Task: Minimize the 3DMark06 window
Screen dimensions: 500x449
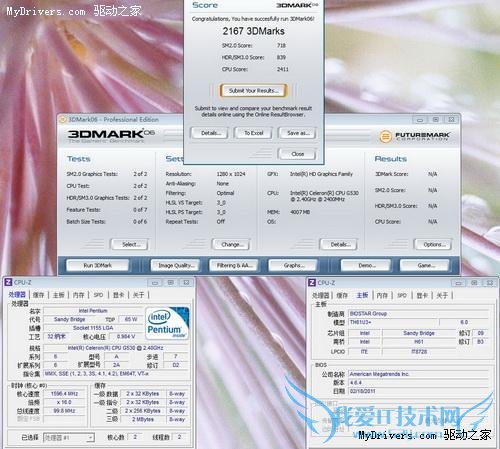Action: pyautogui.click(x=420, y=120)
